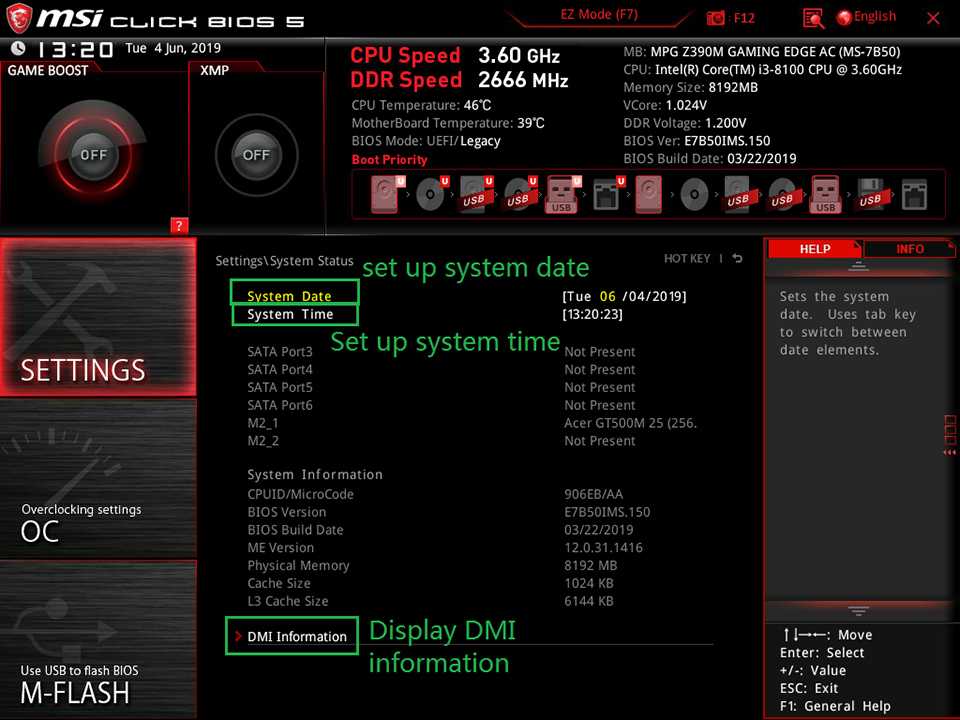Click the red question mark help icon
This screenshot has width=960, height=720.
(179, 225)
